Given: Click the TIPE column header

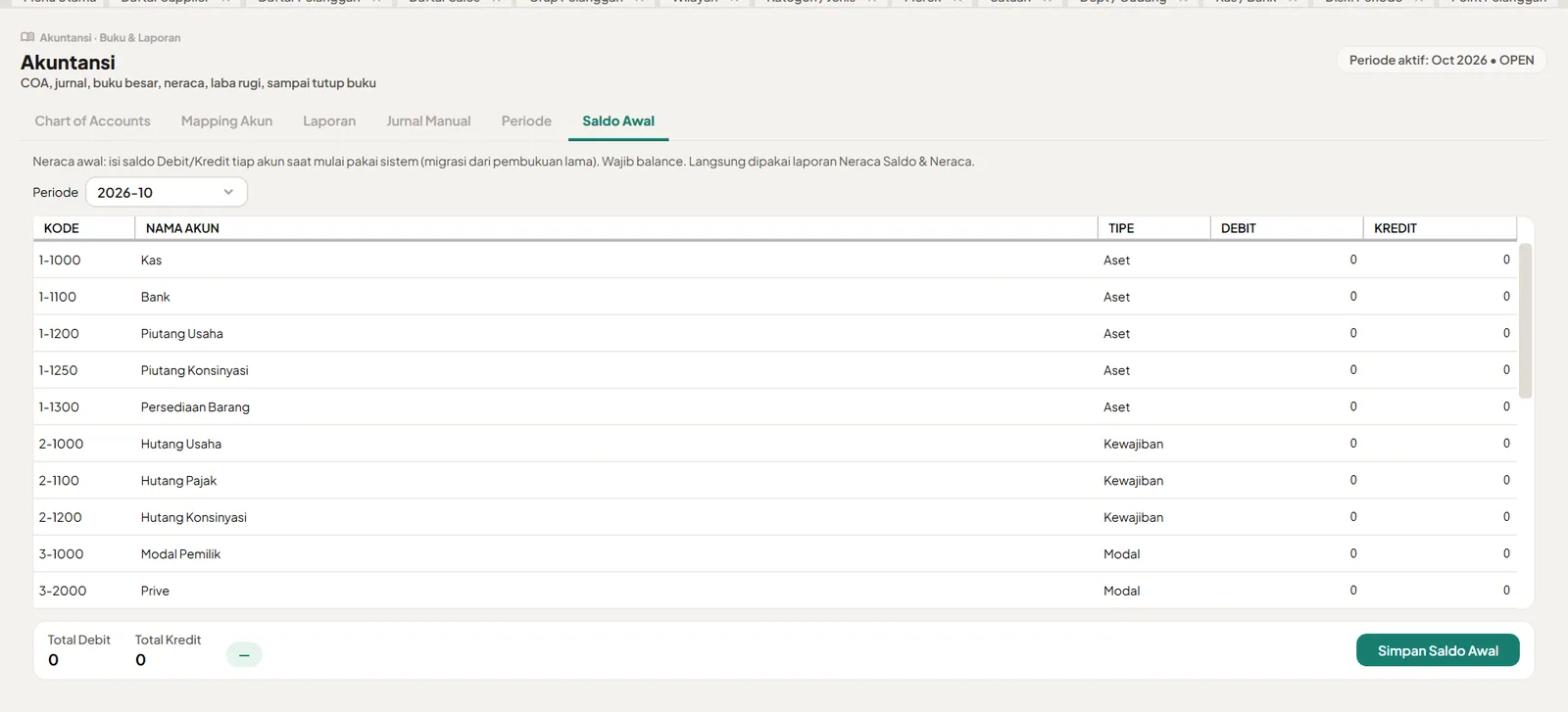Looking at the screenshot, I should click(1153, 228).
